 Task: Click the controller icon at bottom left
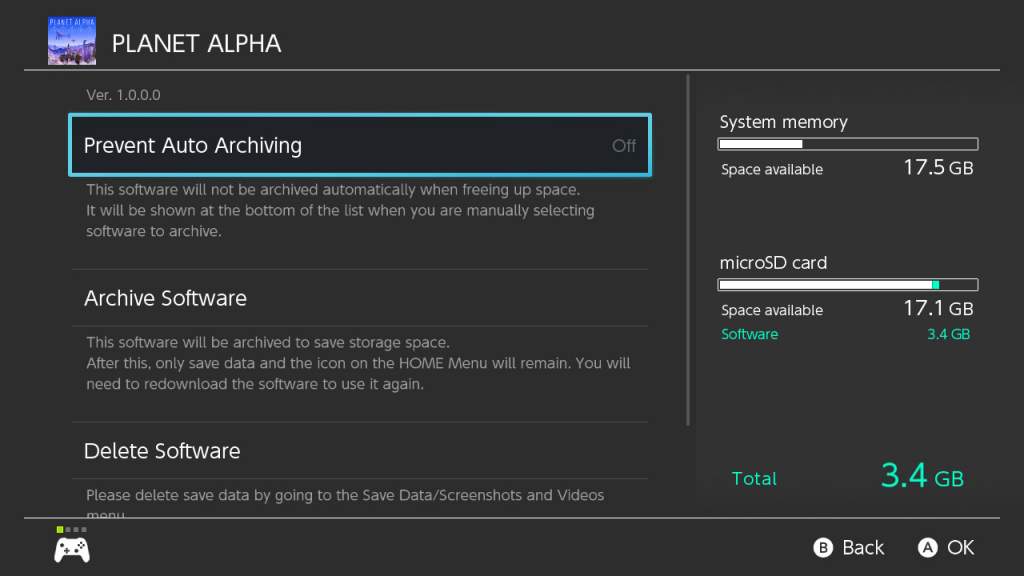(x=72, y=551)
